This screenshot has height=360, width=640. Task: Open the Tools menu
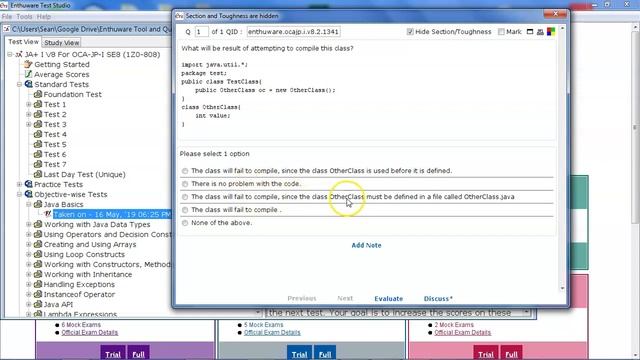point(24,17)
